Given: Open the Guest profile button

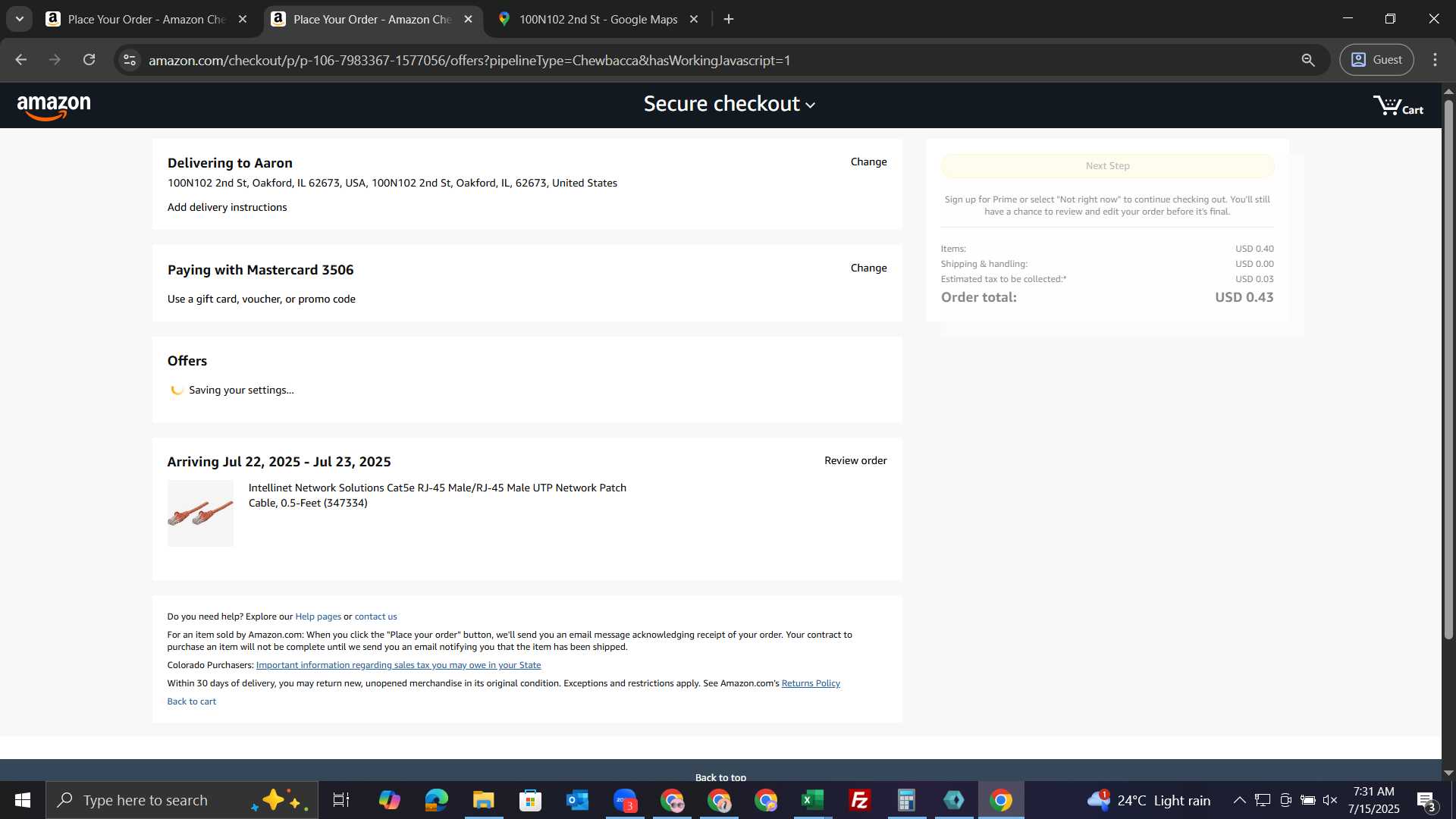Looking at the screenshot, I should tap(1376, 60).
